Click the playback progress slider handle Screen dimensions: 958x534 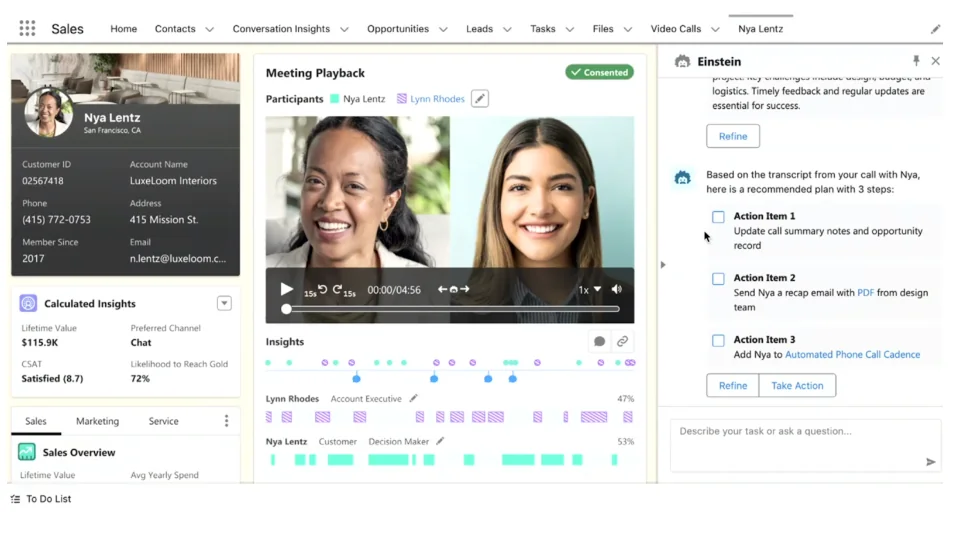point(286,309)
